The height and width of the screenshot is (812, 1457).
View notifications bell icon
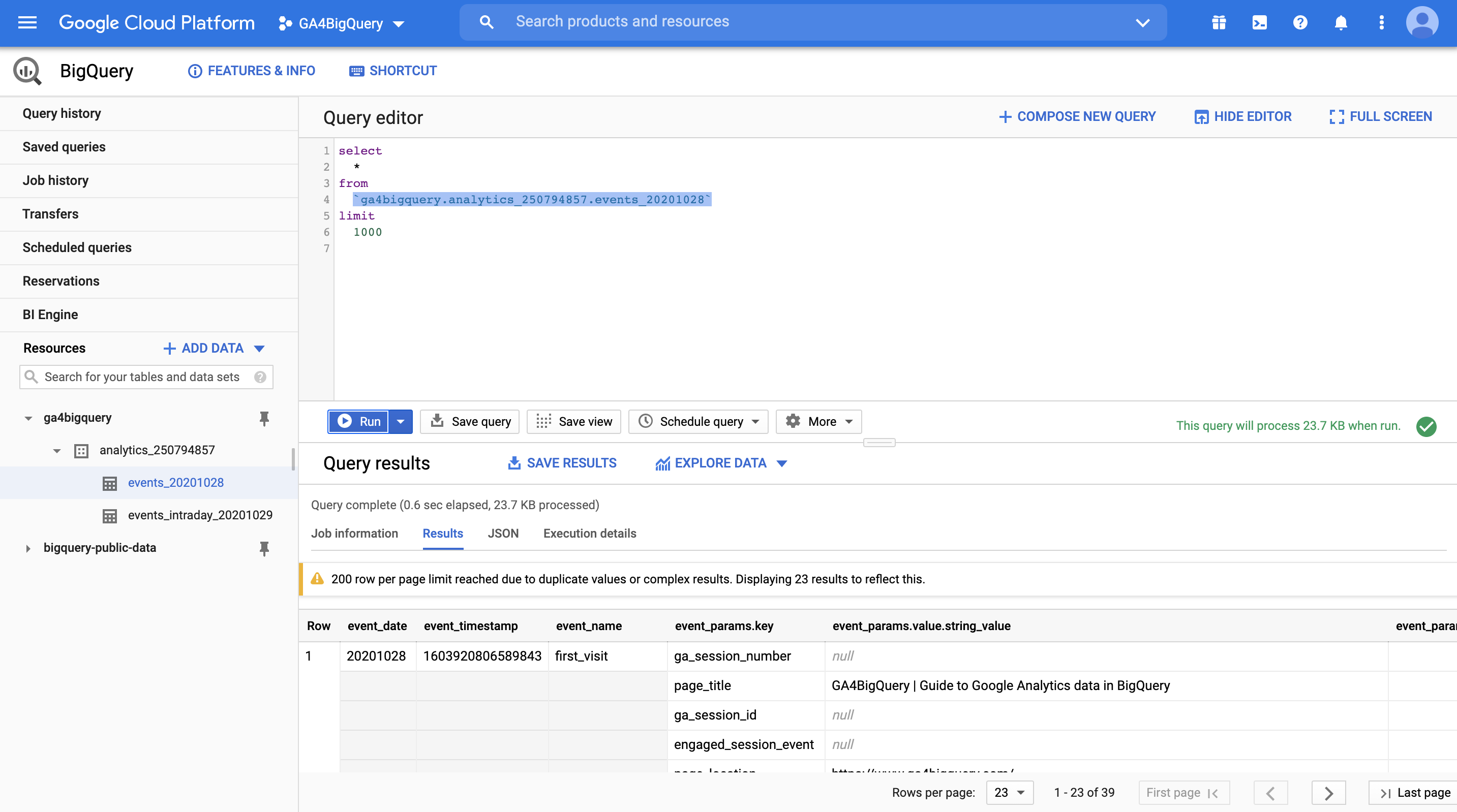pyautogui.click(x=1341, y=23)
